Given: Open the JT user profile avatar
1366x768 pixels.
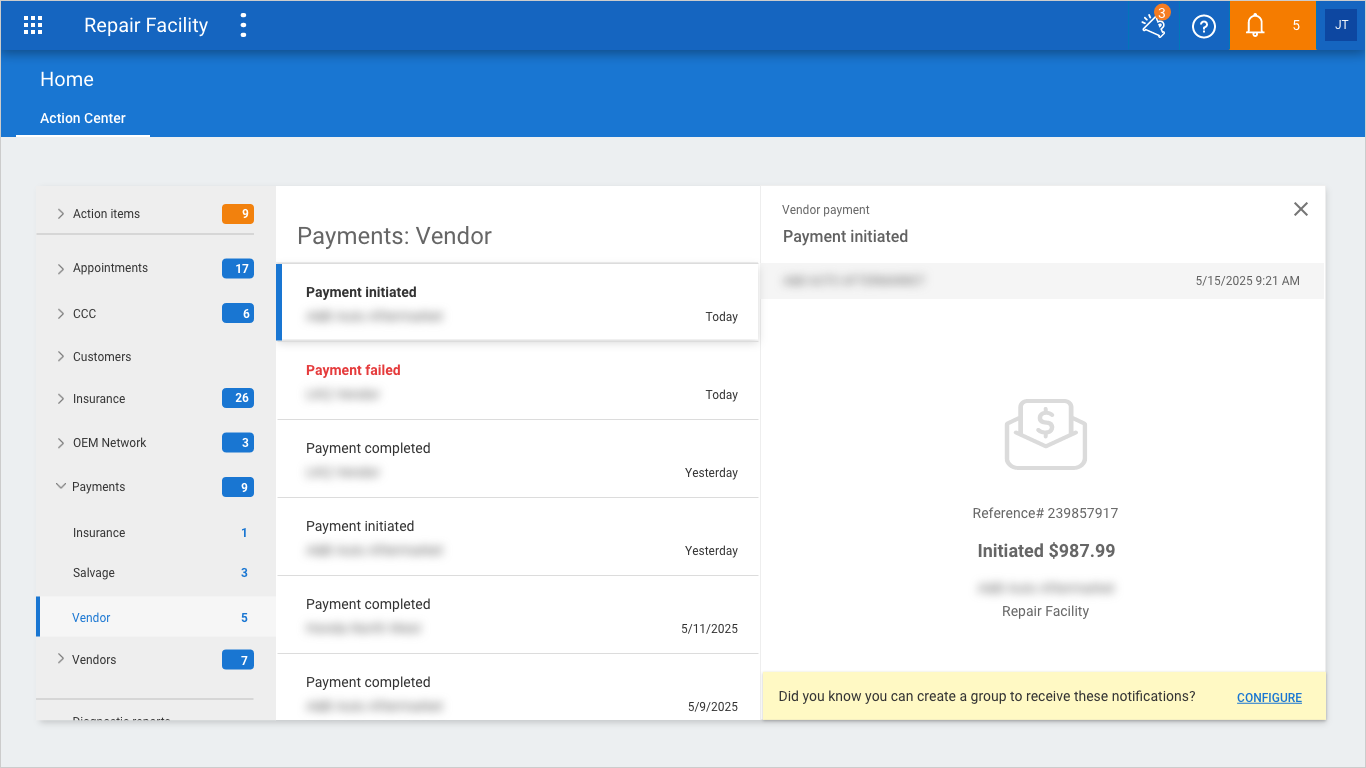Looking at the screenshot, I should [x=1341, y=25].
